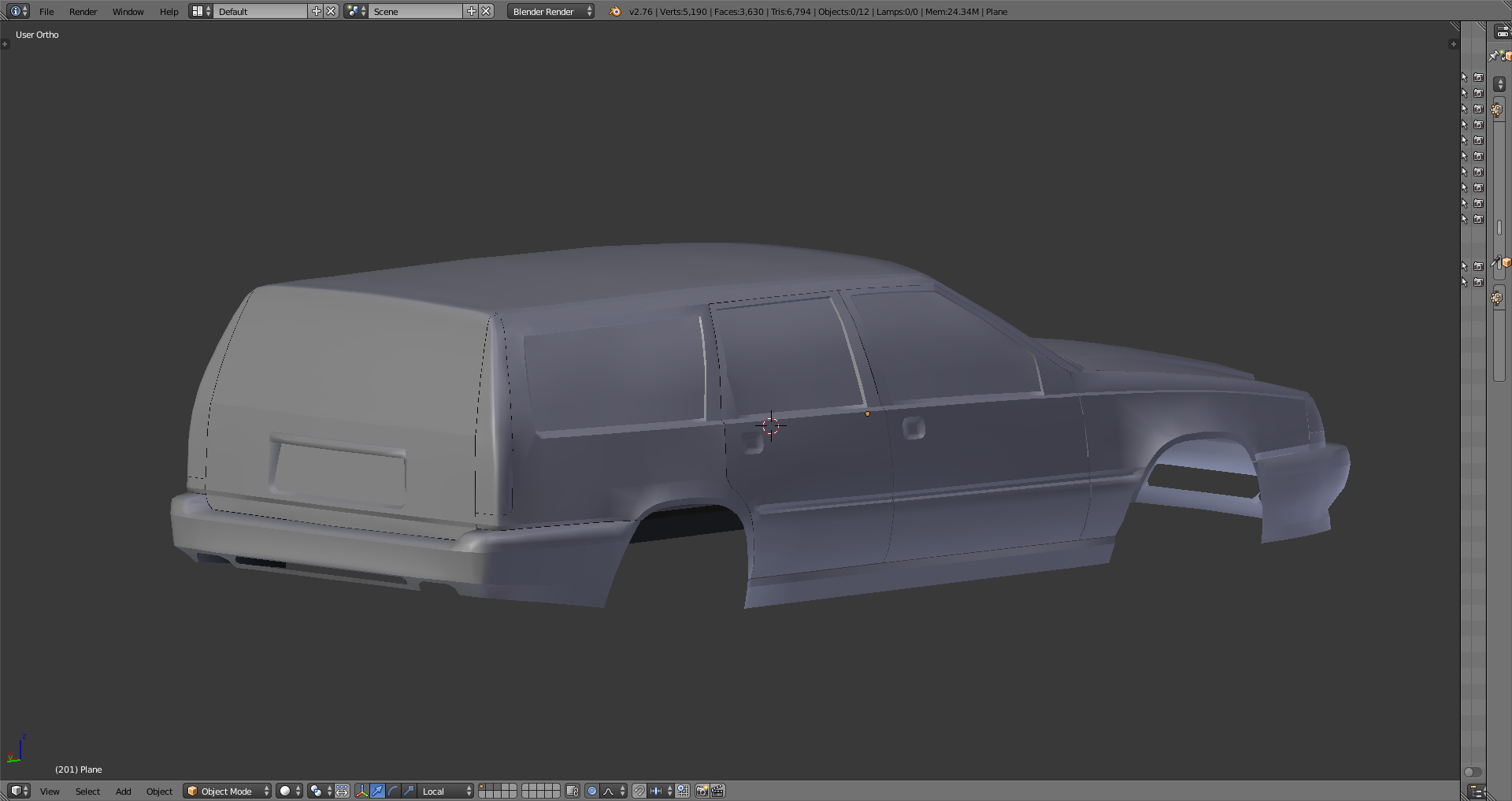Open the Object Mode dropdown
The height and width of the screenshot is (801, 1512).
pyautogui.click(x=227, y=791)
